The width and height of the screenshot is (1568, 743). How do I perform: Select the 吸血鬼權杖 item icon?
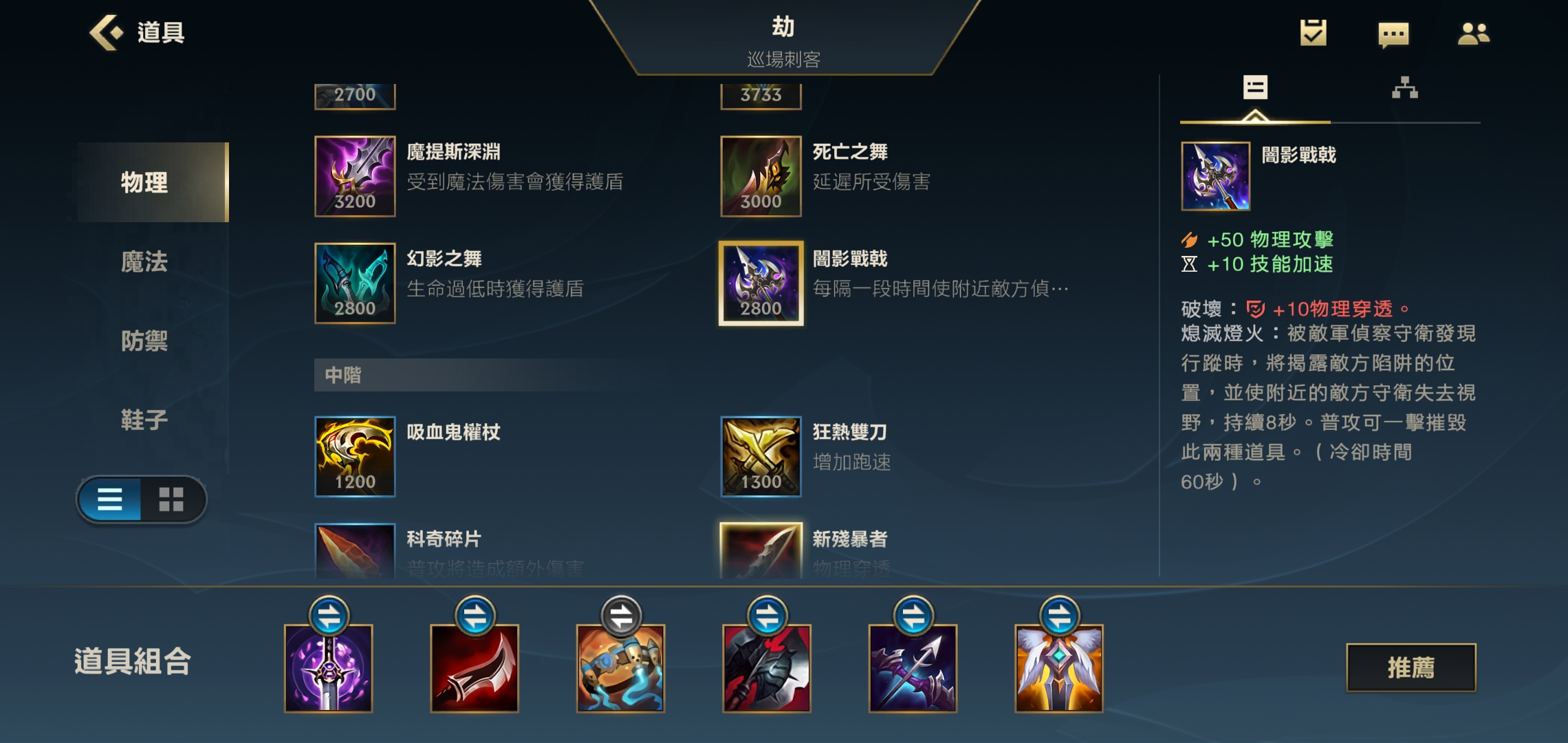(355, 456)
